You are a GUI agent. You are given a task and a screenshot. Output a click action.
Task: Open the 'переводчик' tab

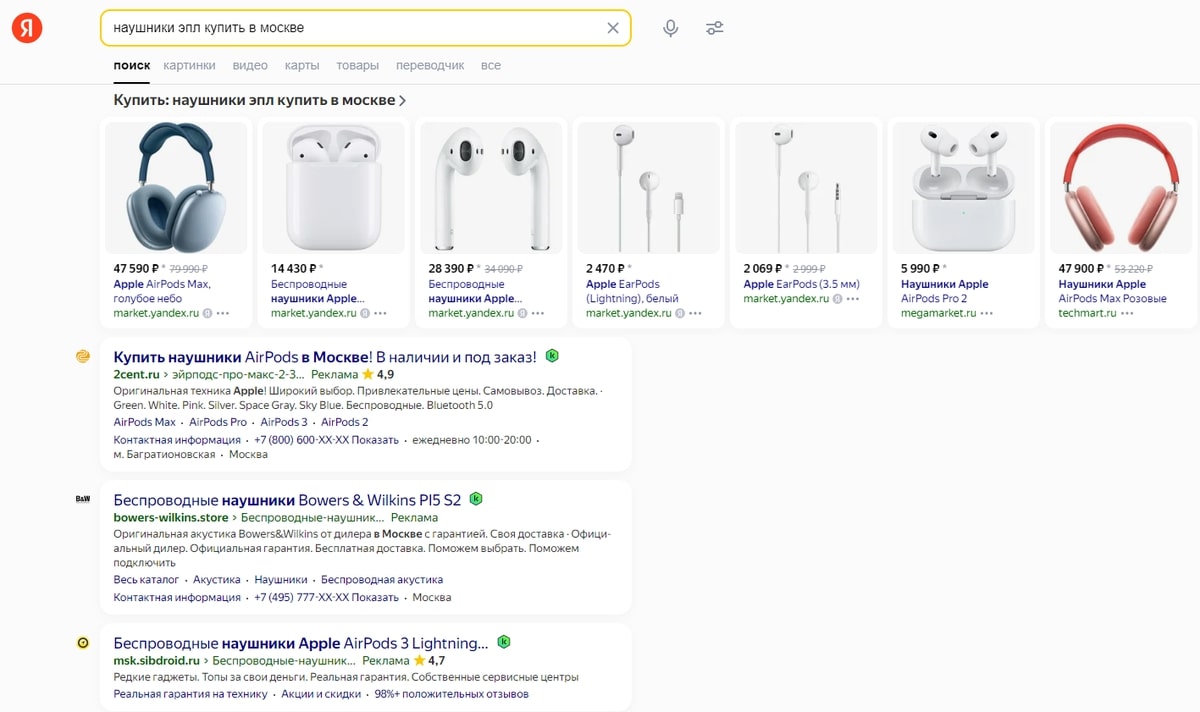tap(430, 65)
